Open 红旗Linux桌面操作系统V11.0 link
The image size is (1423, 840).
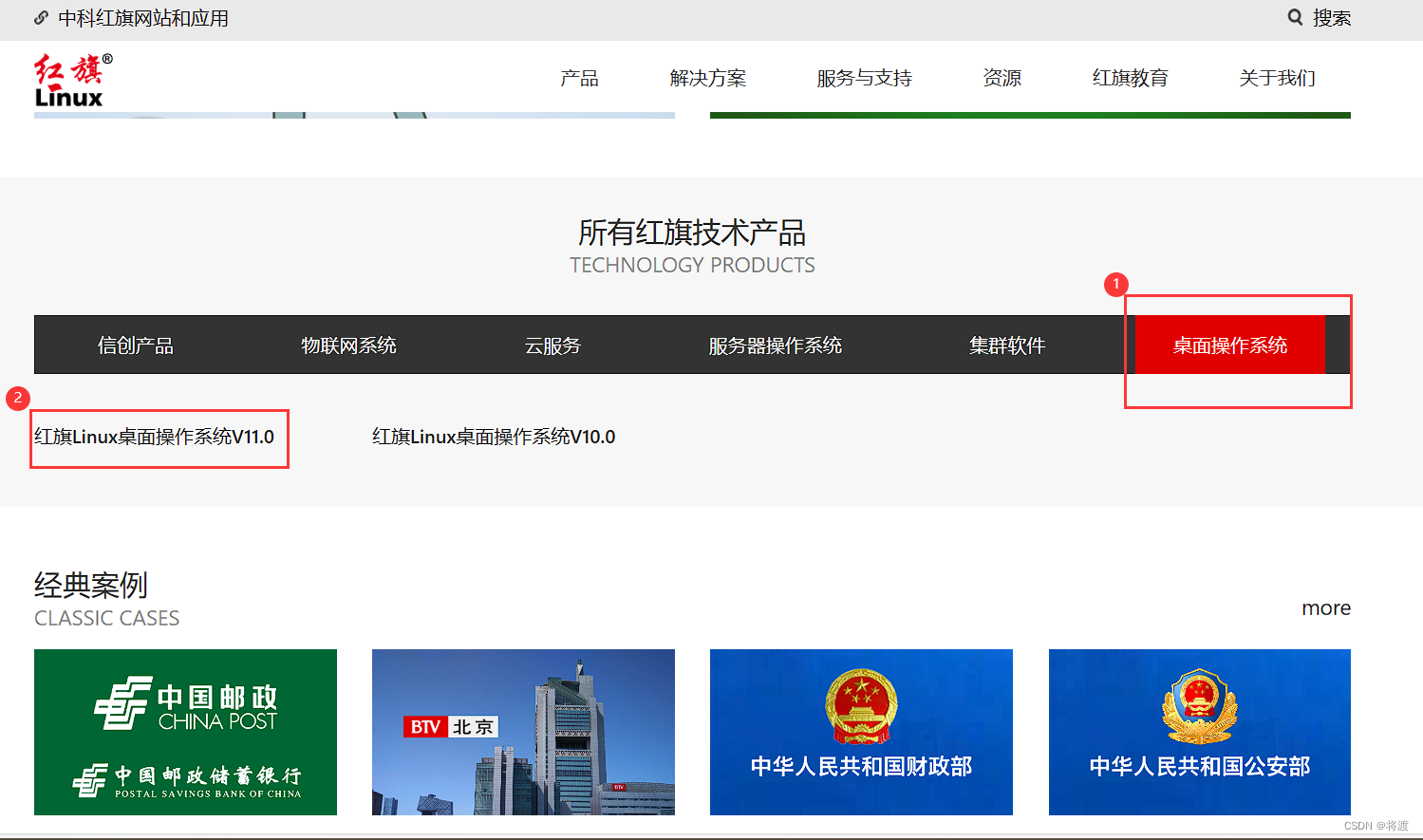pyautogui.click(x=155, y=437)
